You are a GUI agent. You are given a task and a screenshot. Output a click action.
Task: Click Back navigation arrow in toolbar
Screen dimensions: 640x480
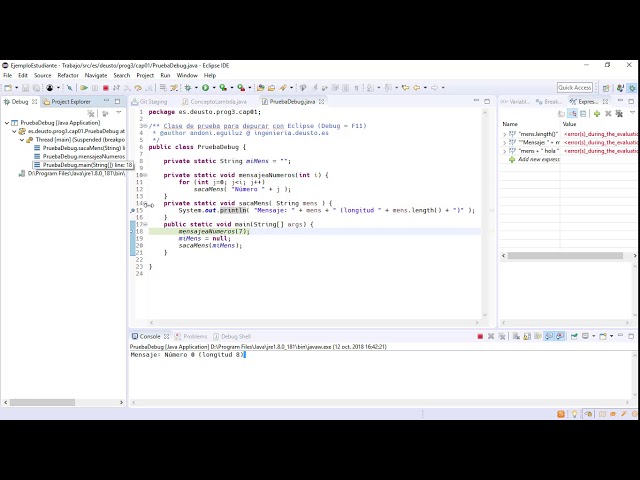(416, 88)
